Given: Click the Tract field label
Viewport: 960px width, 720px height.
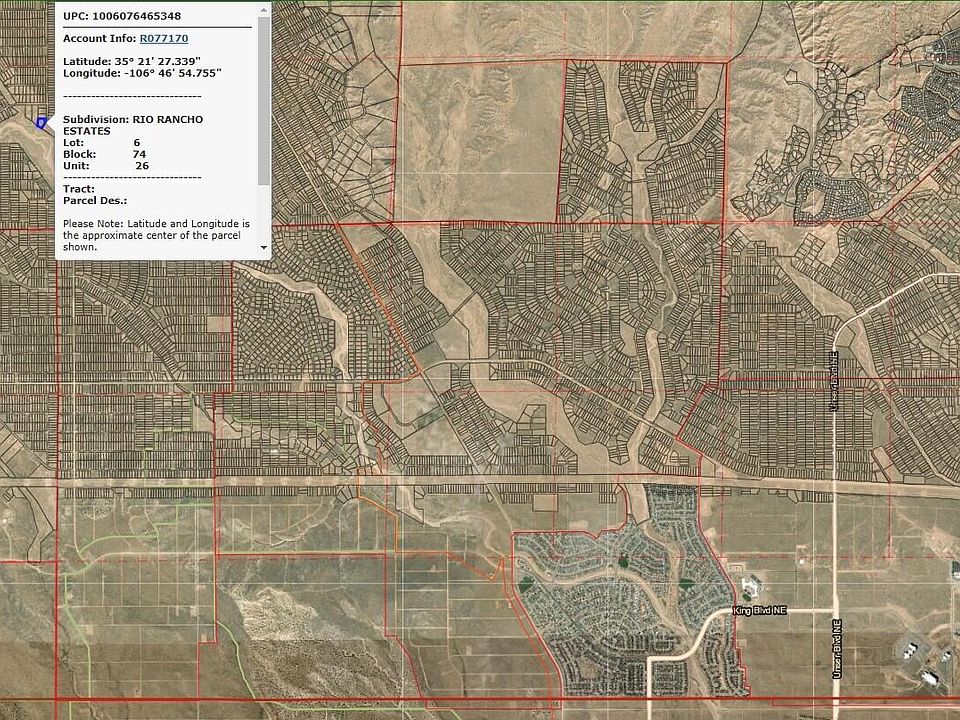Looking at the screenshot, I should coord(78,189).
